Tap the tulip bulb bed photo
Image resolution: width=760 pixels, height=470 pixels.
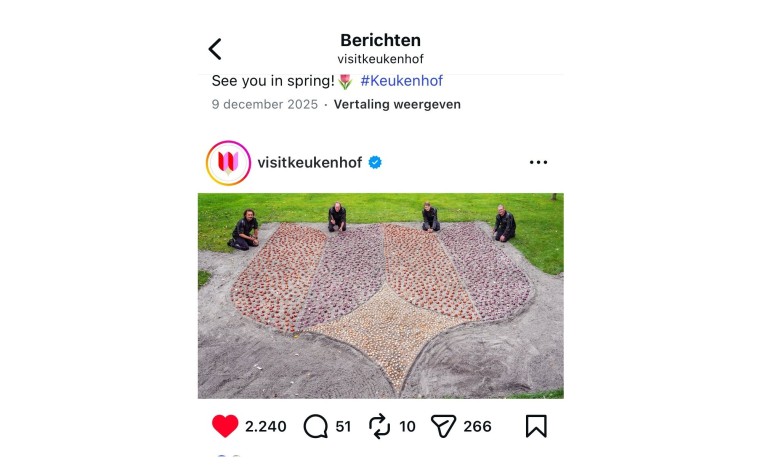pos(380,296)
